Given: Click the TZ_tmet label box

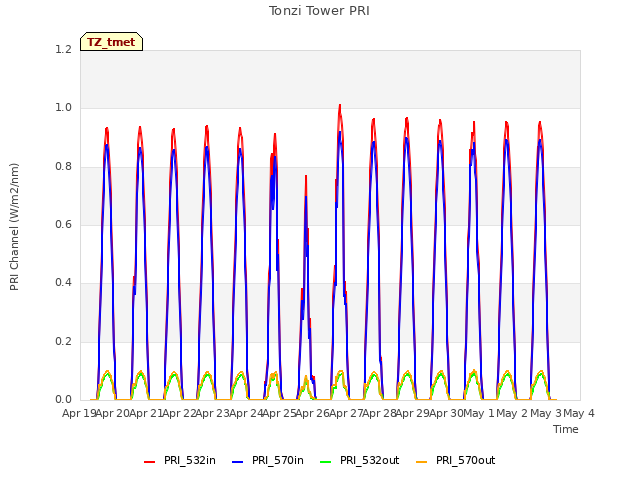Looking at the screenshot, I should 111,42.
